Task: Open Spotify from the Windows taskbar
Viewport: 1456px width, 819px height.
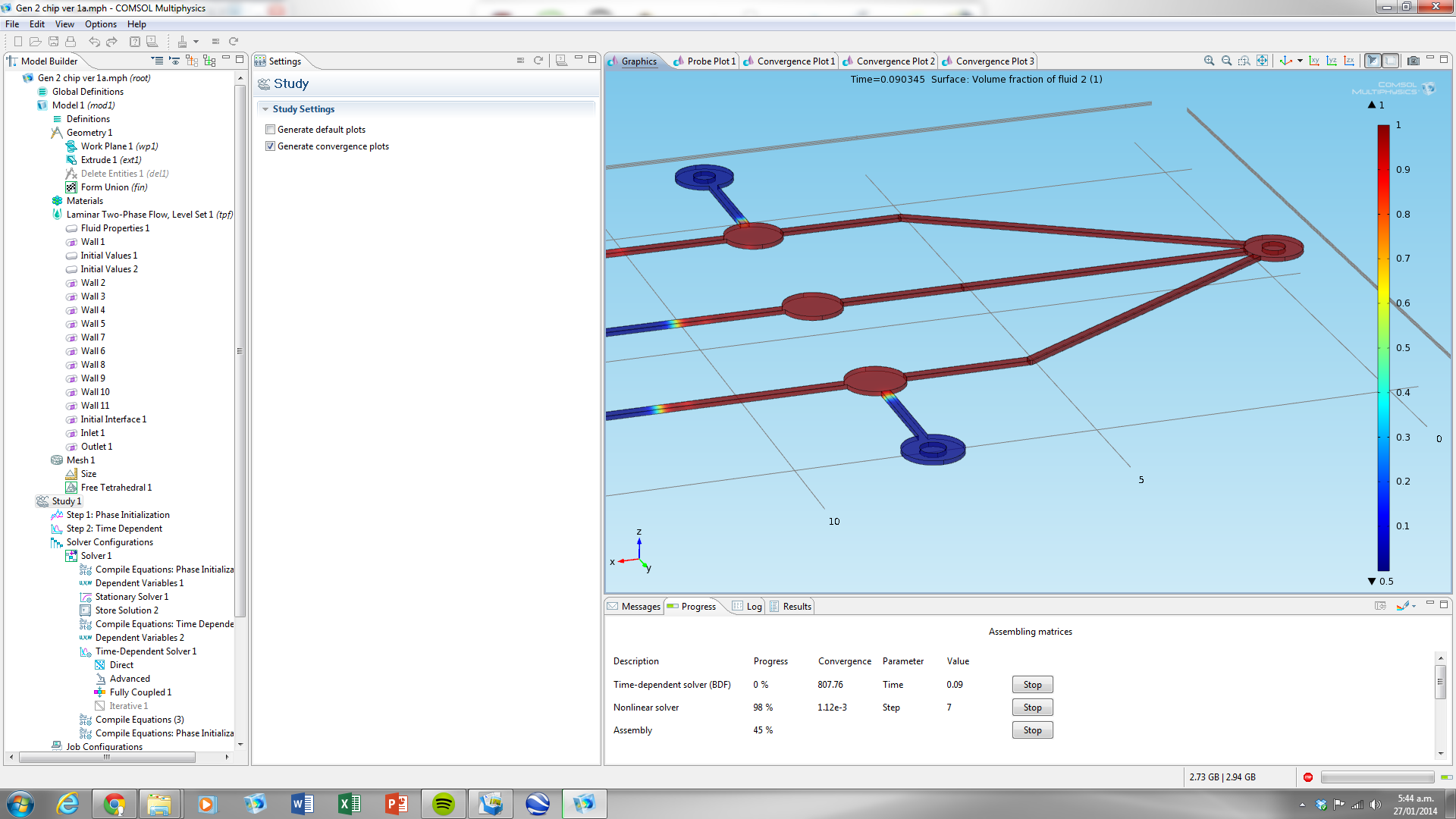Action: coord(444,804)
